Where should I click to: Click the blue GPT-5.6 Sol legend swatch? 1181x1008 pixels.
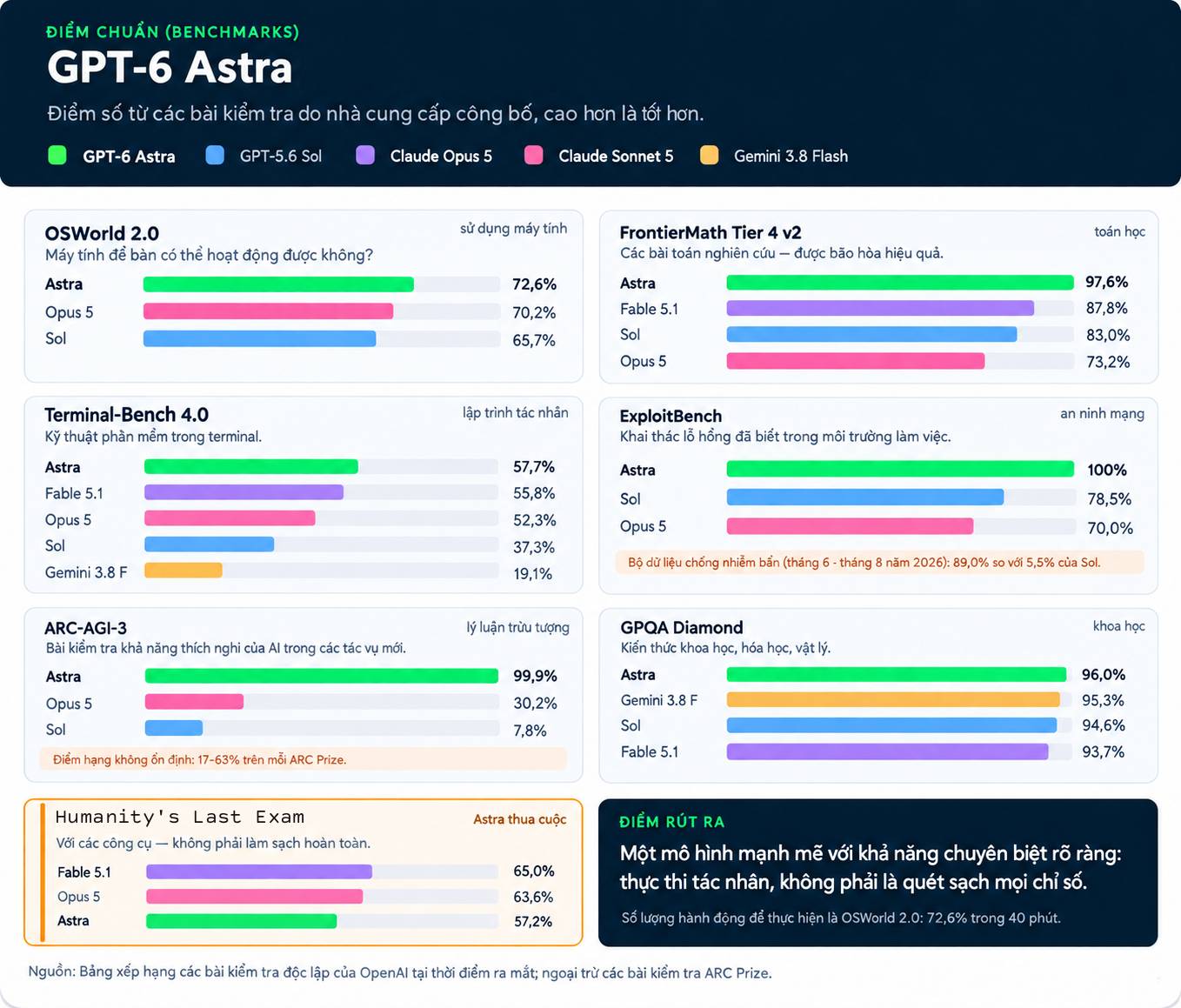(215, 156)
